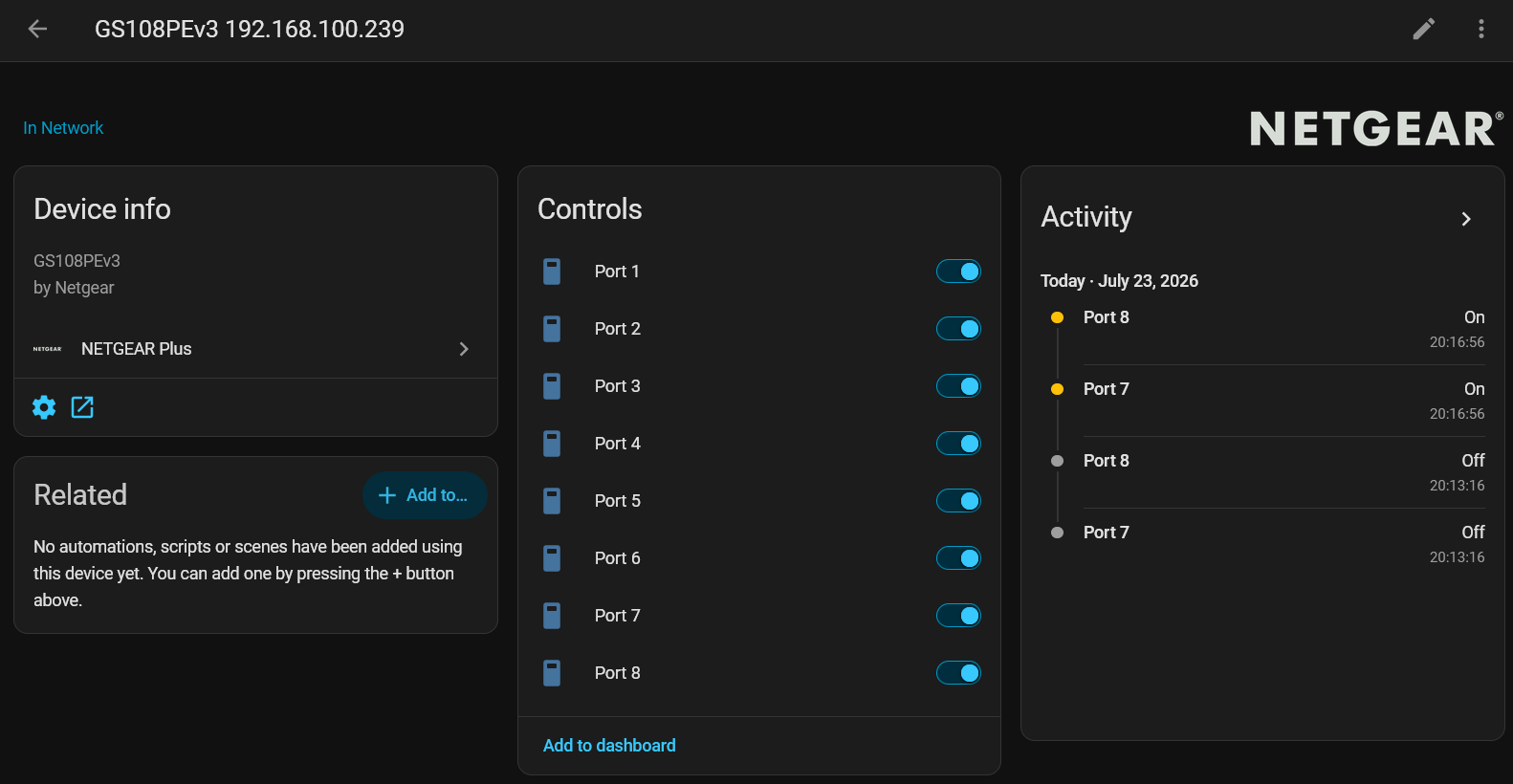Click the yellow marker for Port 8 On
This screenshot has height=784, width=1513.
click(1057, 317)
